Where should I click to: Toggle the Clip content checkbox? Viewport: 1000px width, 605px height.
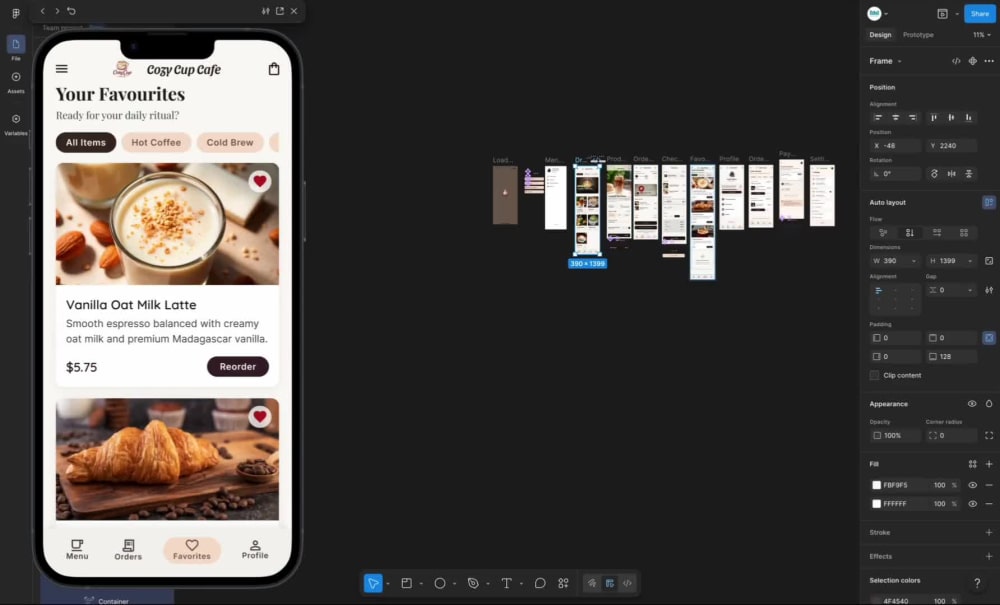point(874,375)
